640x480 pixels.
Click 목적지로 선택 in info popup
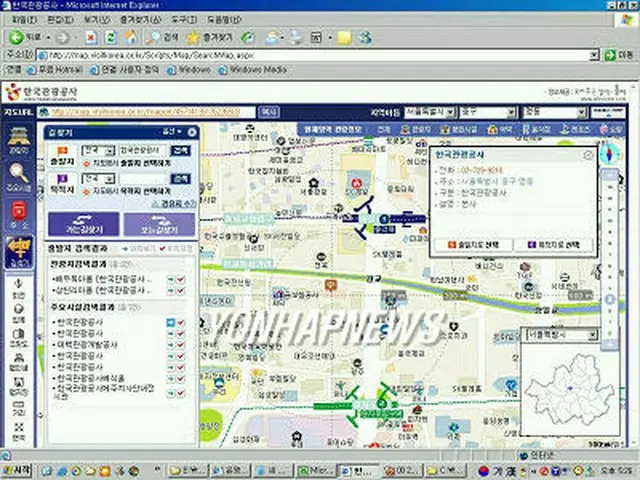553,244
